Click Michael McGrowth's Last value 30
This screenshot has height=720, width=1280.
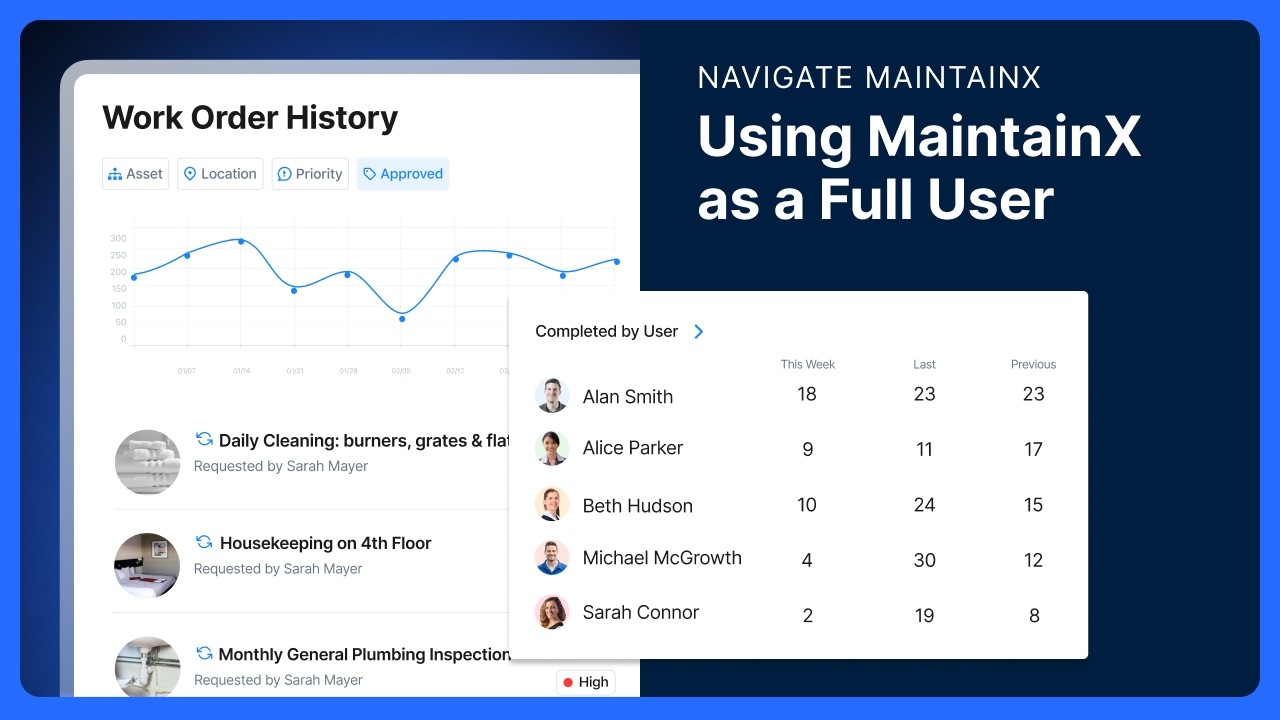point(924,561)
